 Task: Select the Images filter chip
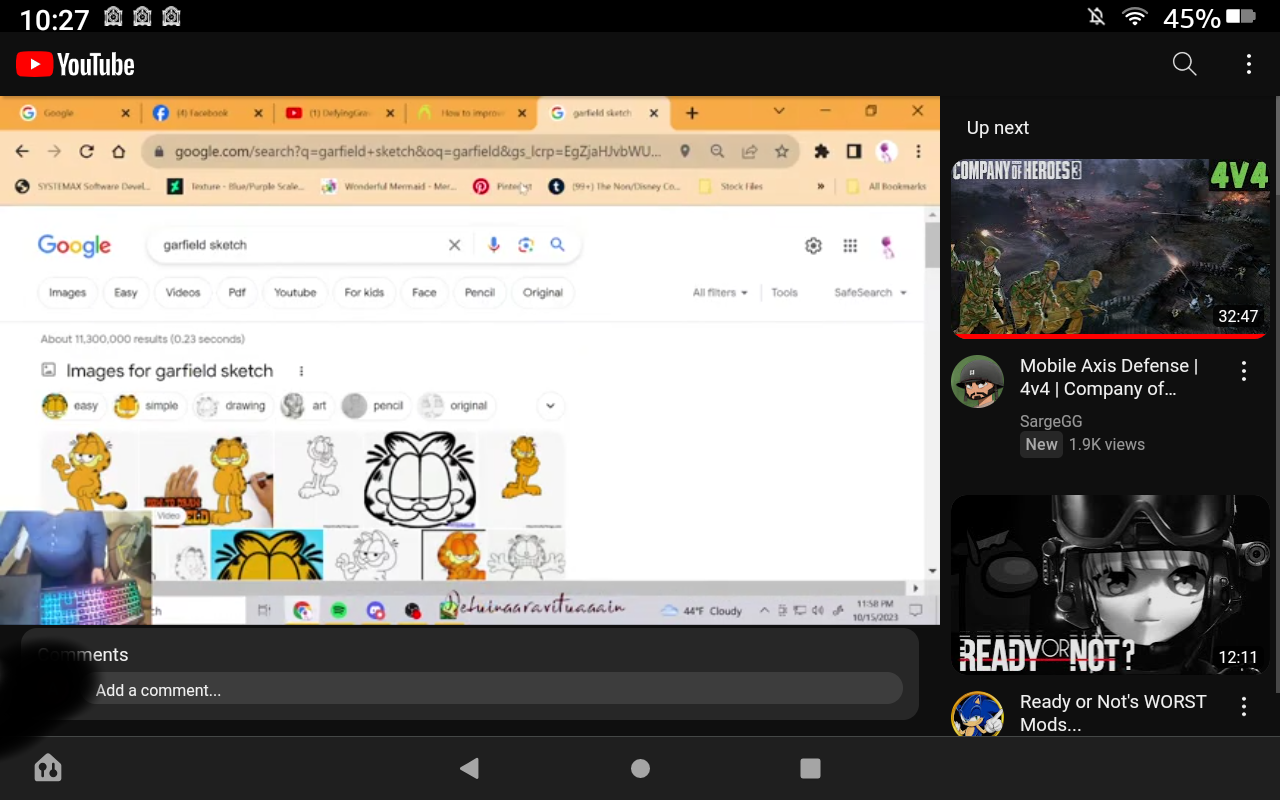pos(67,293)
